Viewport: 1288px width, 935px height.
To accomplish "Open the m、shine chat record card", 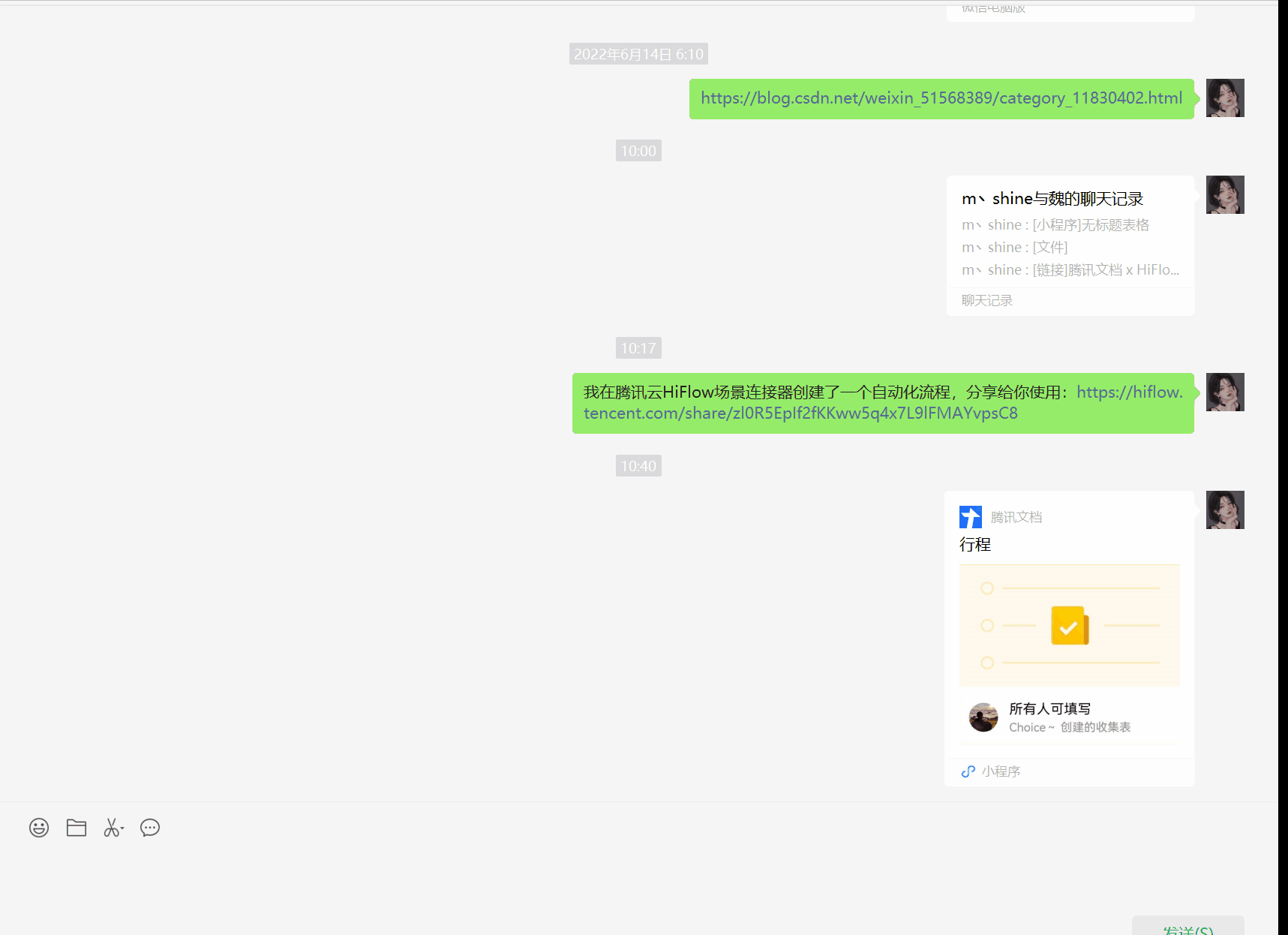I will [x=1070, y=245].
